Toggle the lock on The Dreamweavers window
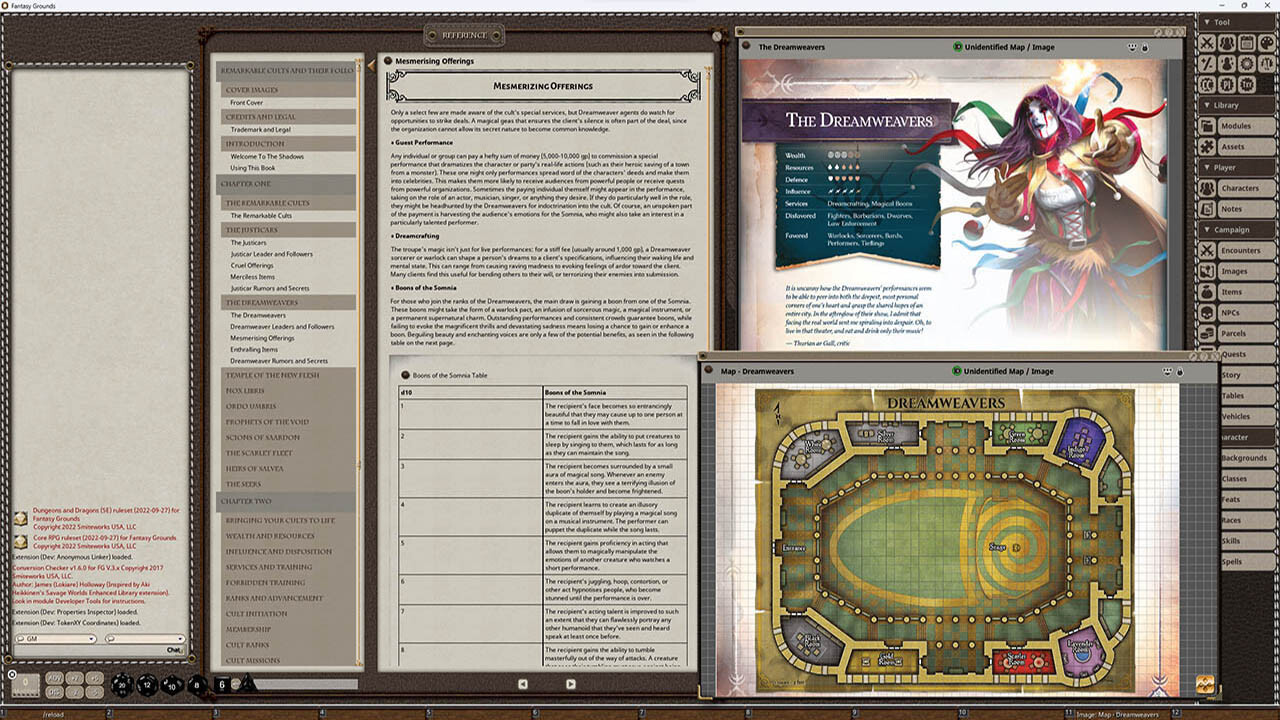Screen dimensions: 1280x720 point(1144,47)
